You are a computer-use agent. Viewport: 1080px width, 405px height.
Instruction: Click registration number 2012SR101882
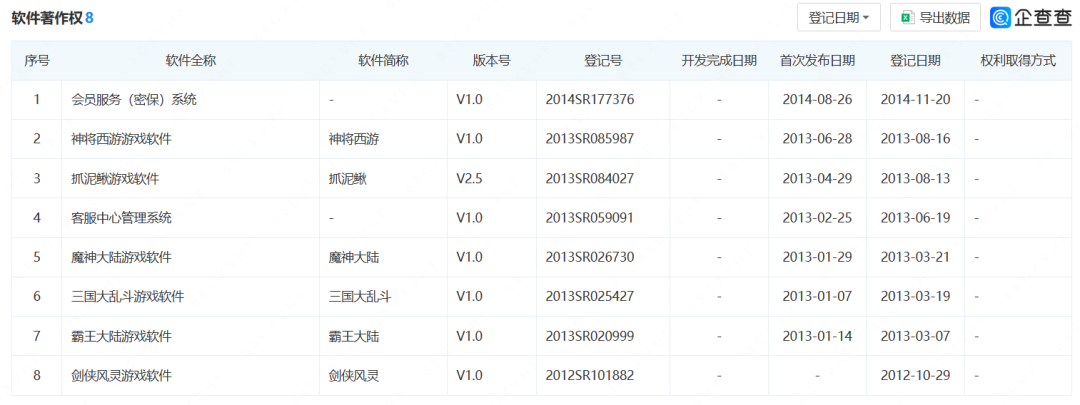590,376
